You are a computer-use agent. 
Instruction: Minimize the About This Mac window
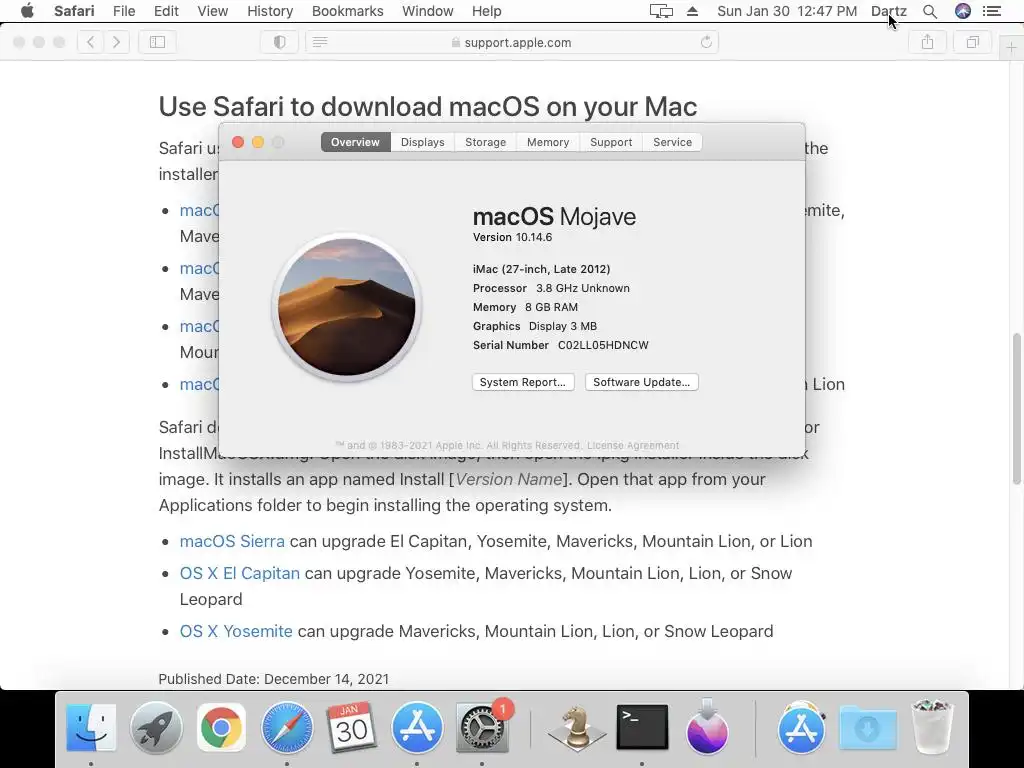258,142
